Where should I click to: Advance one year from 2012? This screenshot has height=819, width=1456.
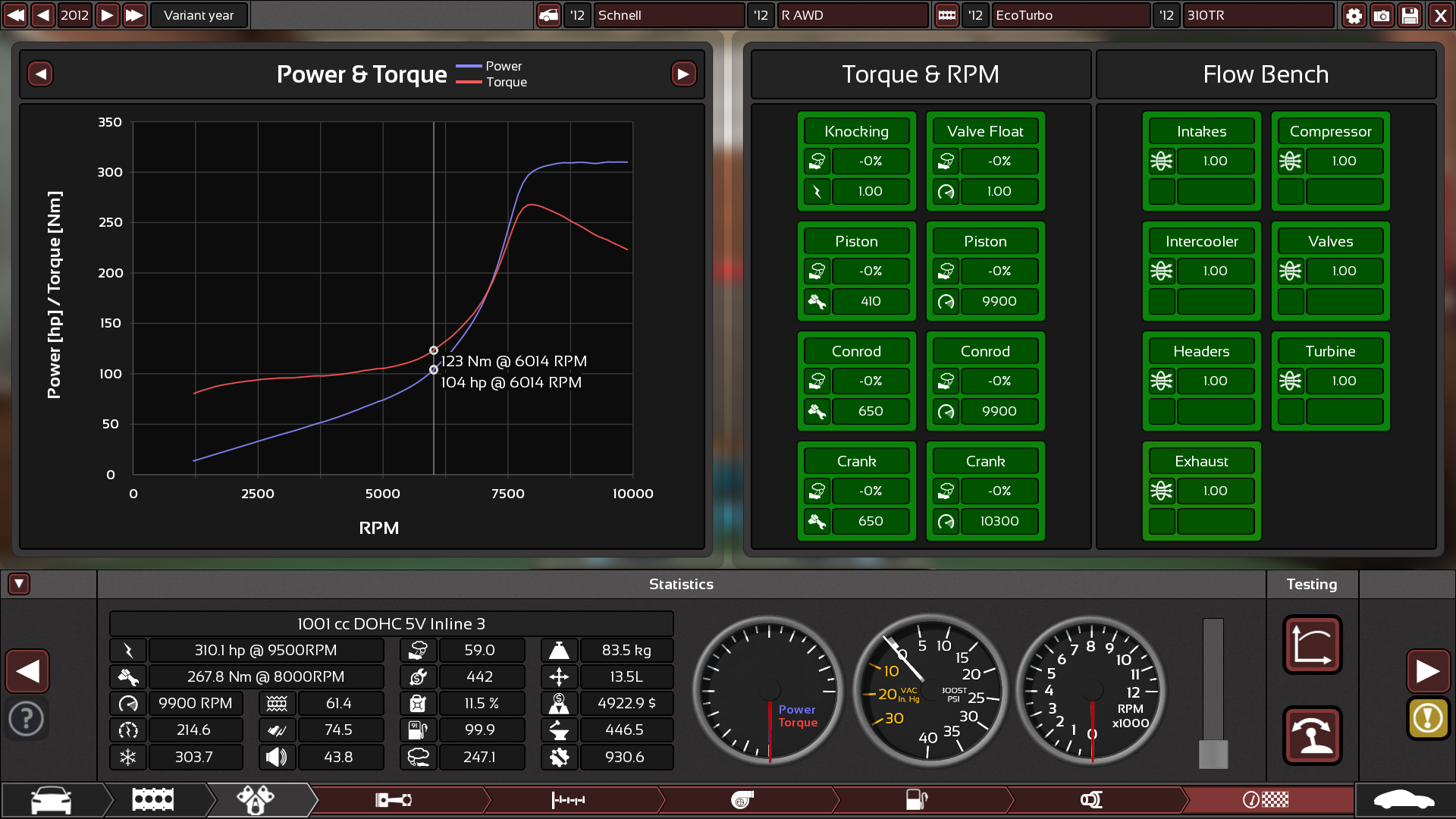click(108, 15)
